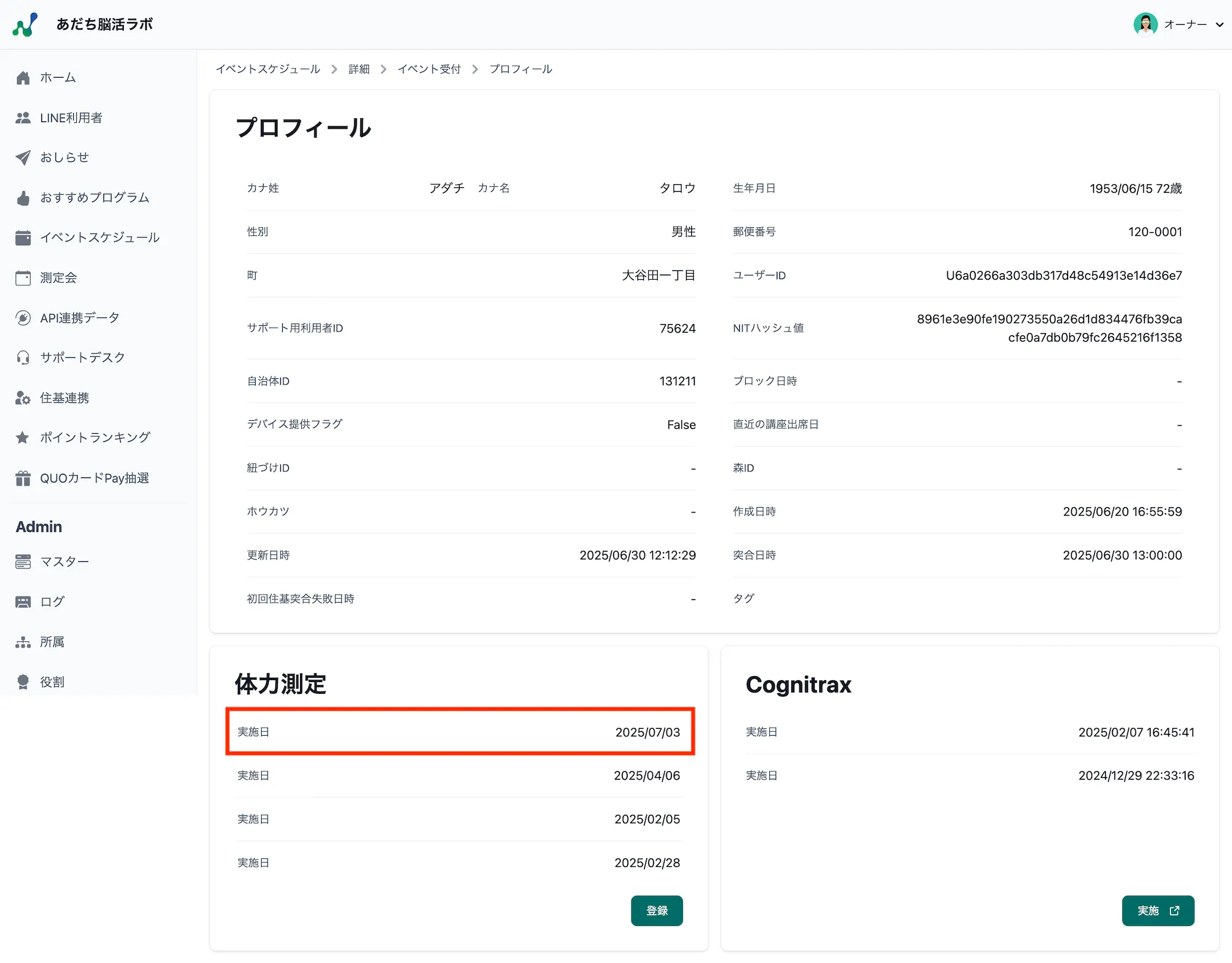The image size is (1232, 963).
Task: Open 住基連携 with the people-gear icon
Action: click(x=23, y=397)
